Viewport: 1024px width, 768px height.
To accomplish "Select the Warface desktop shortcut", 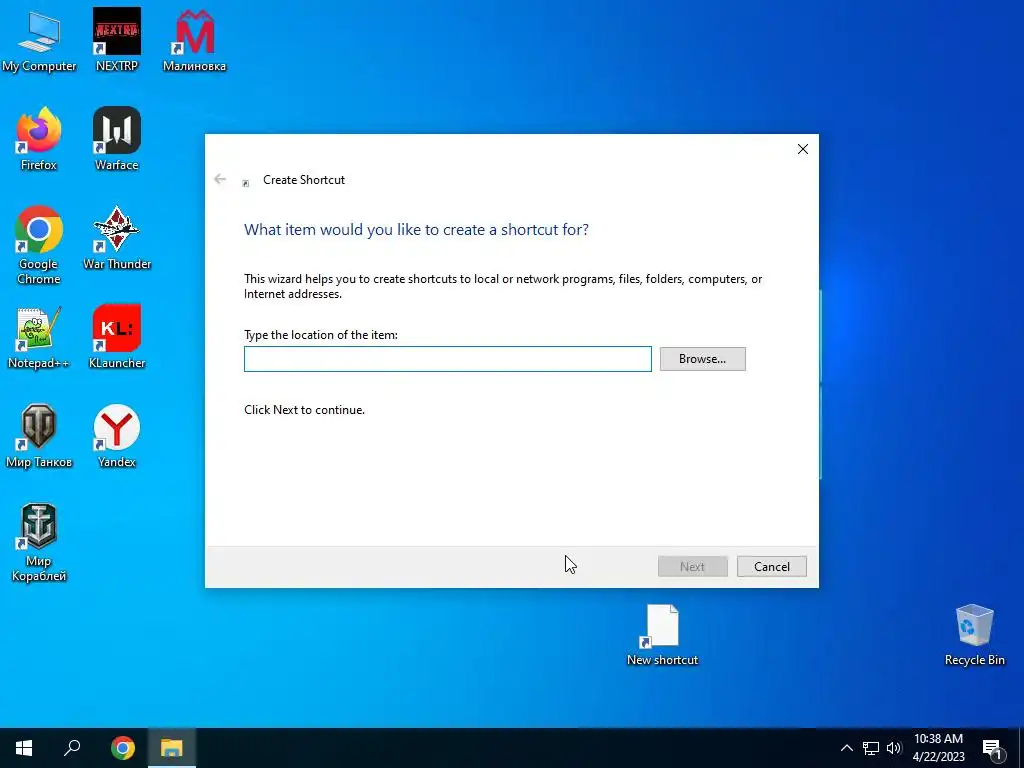I will (117, 139).
